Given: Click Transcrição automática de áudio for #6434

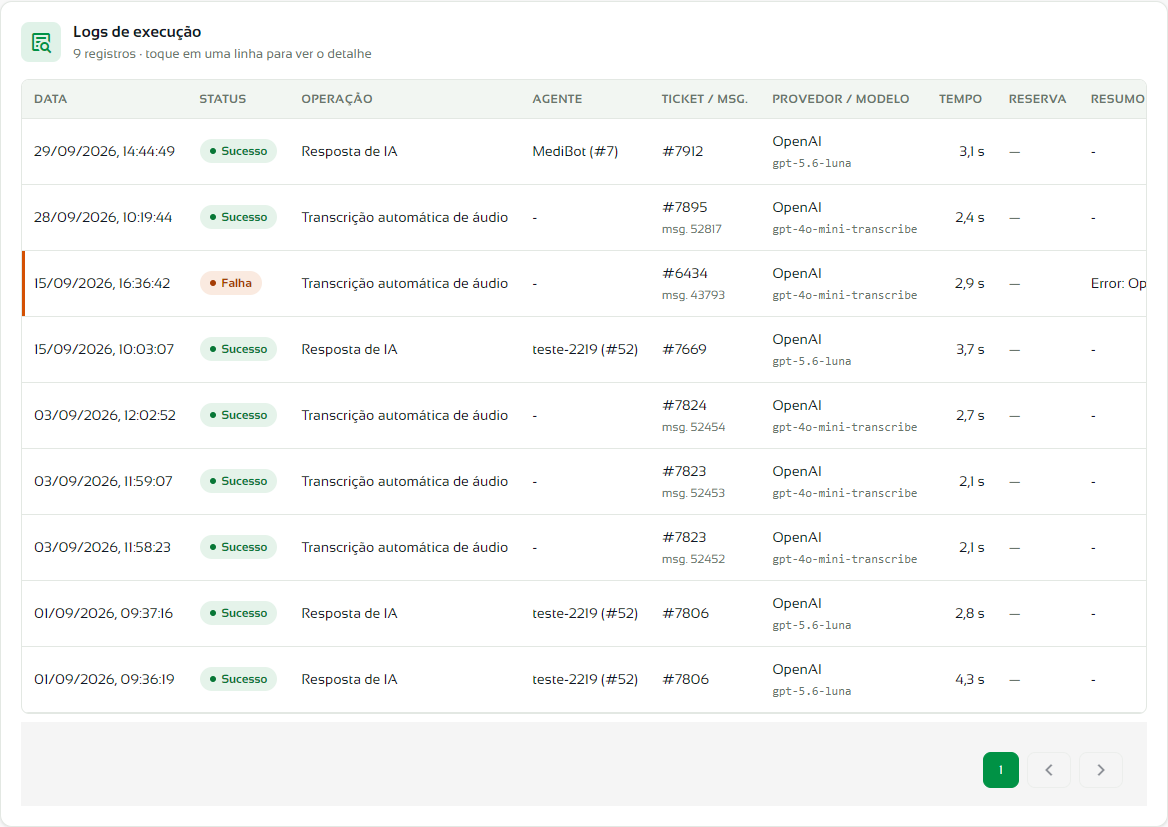Looking at the screenshot, I should pyautogui.click(x=404, y=283).
